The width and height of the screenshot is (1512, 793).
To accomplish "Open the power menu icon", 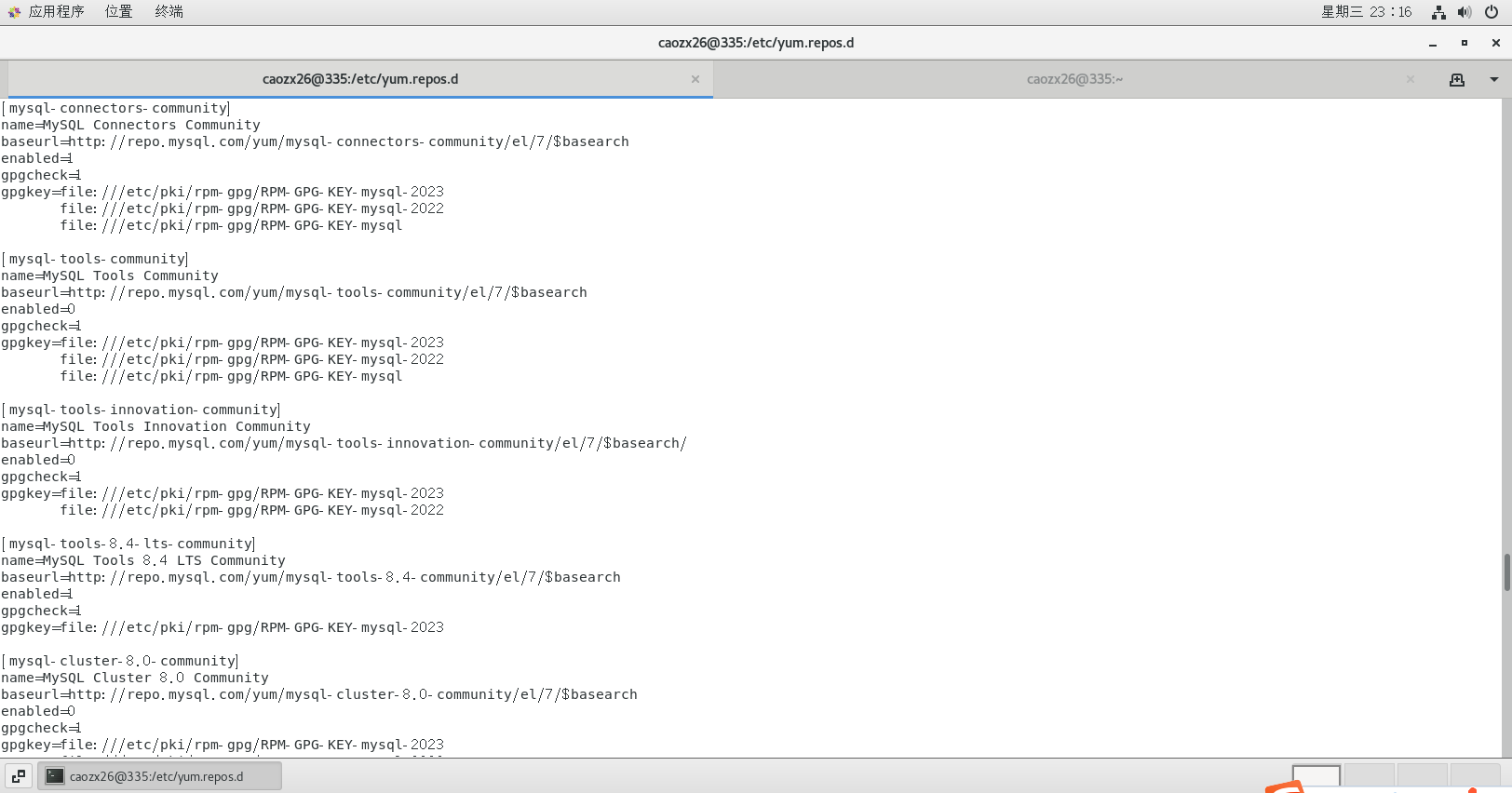I will click(1492, 12).
